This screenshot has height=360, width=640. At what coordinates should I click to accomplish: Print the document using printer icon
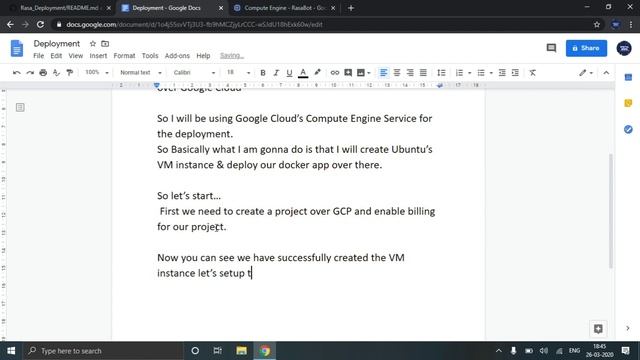tap(43, 73)
